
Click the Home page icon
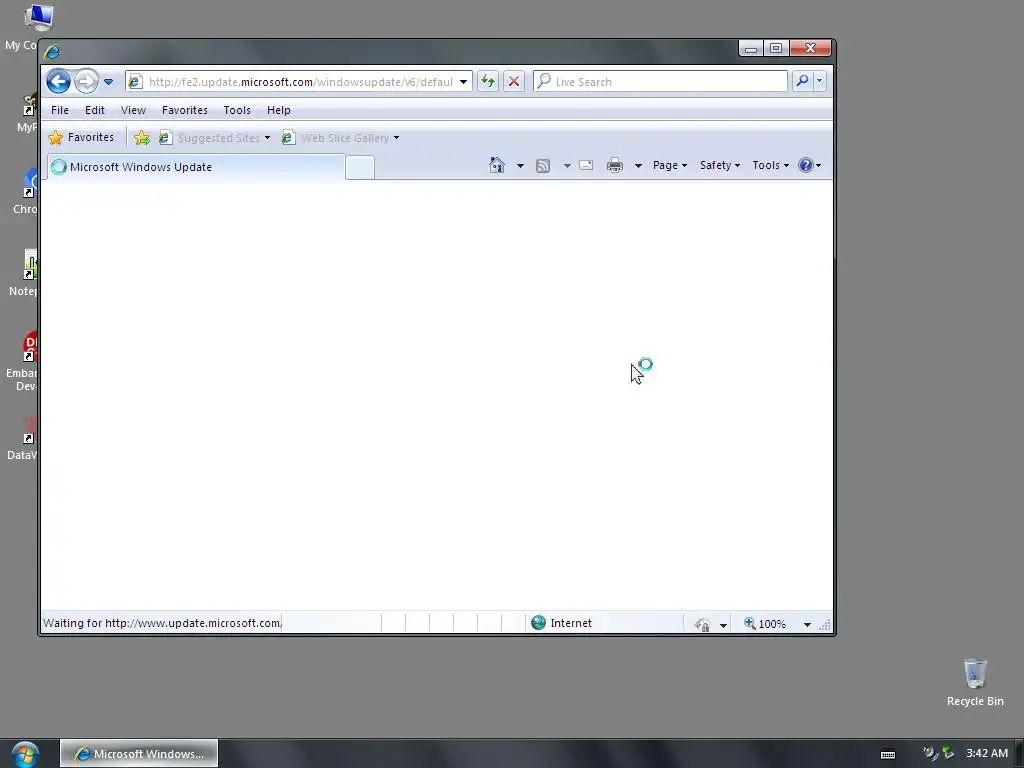tap(497, 165)
